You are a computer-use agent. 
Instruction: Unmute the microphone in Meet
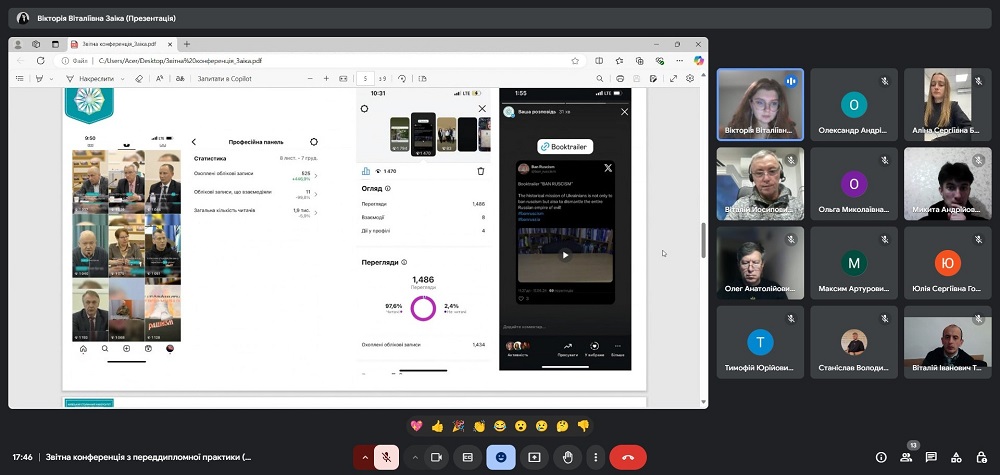pyautogui.click(x=386, y=457)
